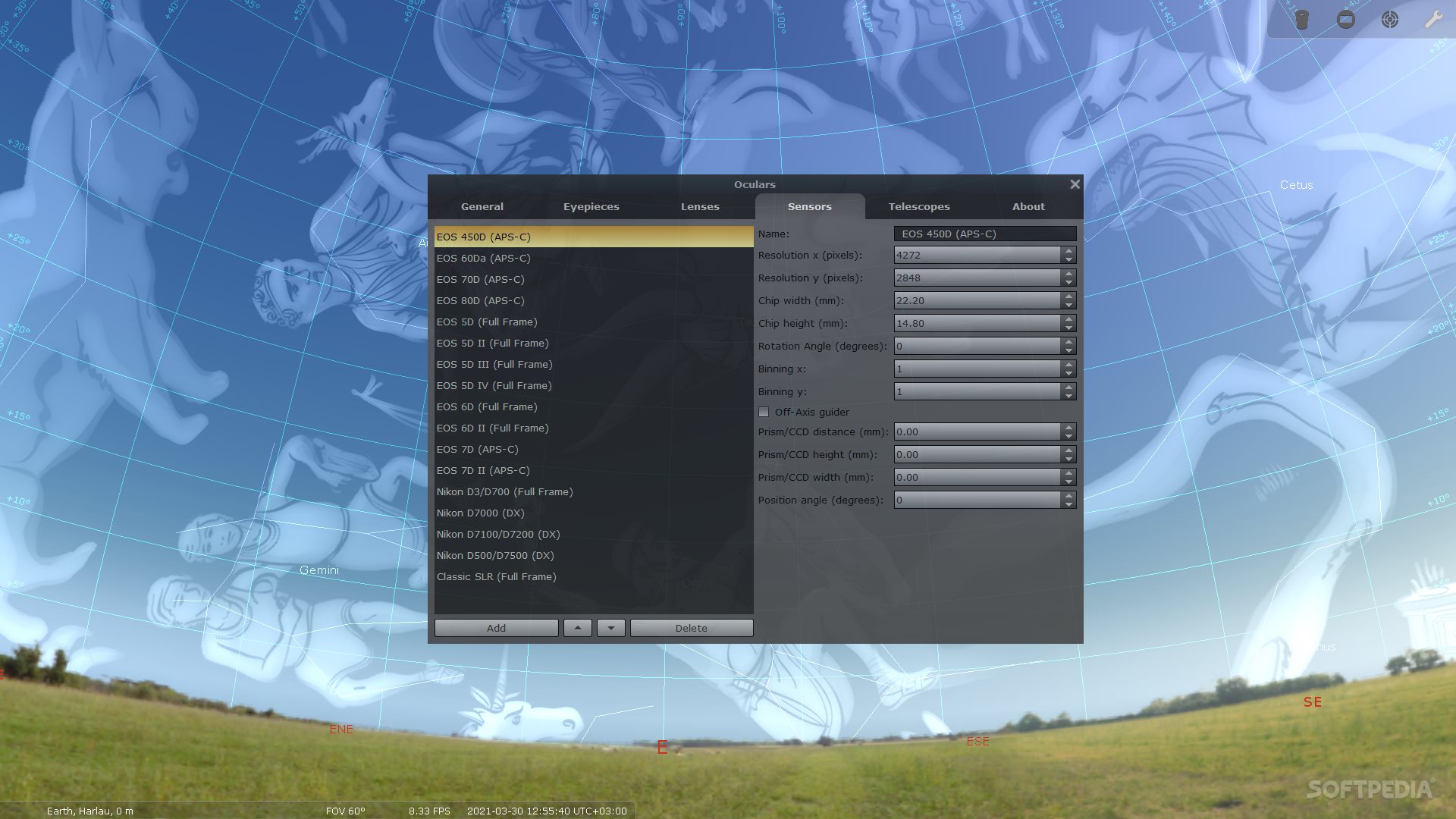This screenshot has width=1456, height=819.
Task: Open the Lenses tab
Action: (700, 206)
